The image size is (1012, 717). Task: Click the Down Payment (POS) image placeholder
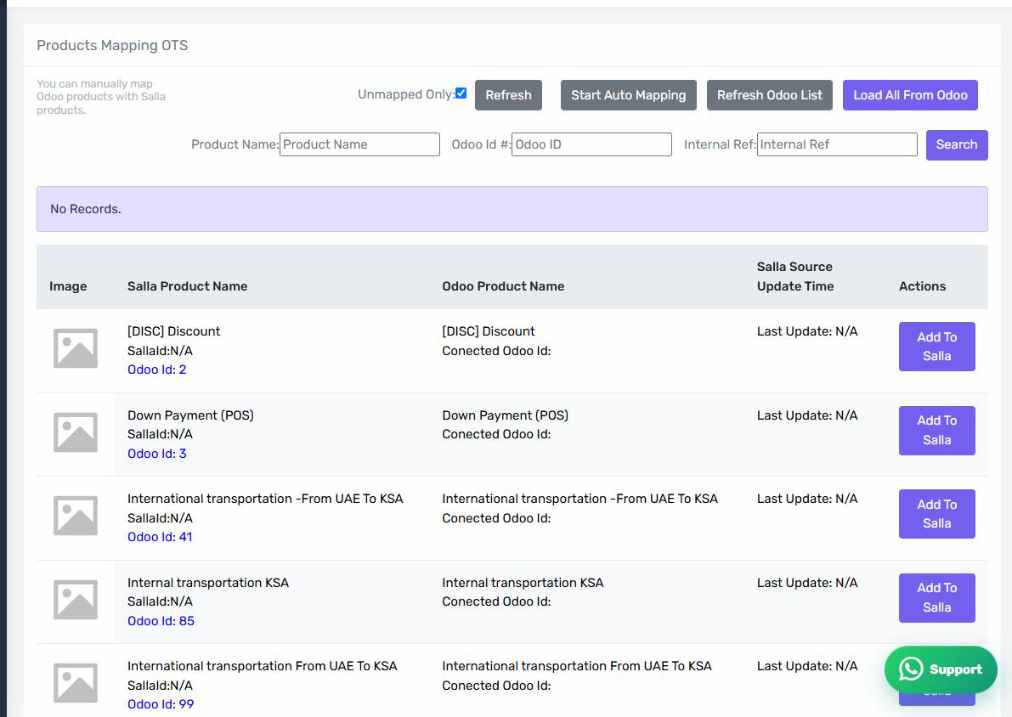[76, 432]
